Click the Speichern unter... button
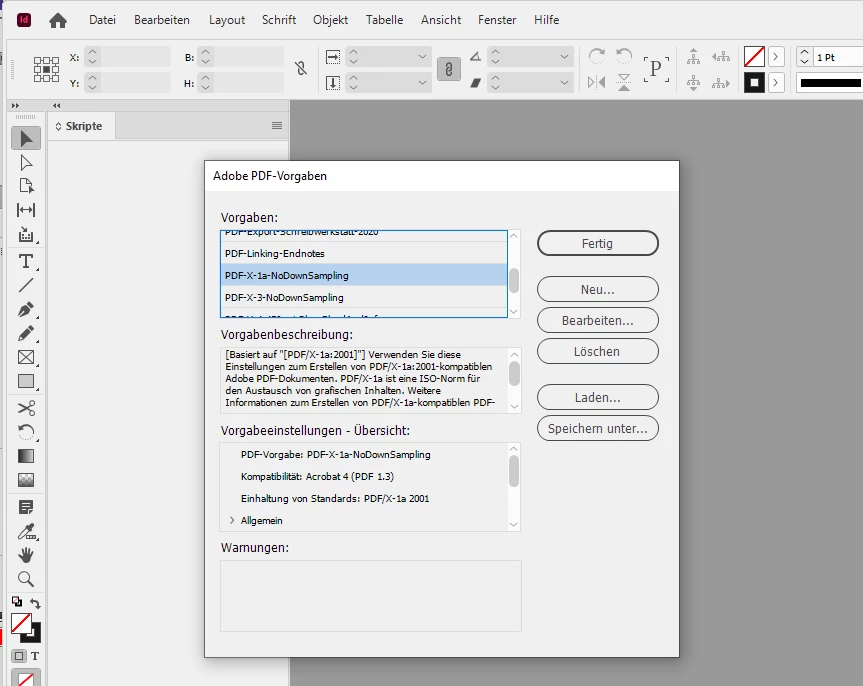Image resolution: width=863 pixels, height=686 pixels. pos(598,428)
